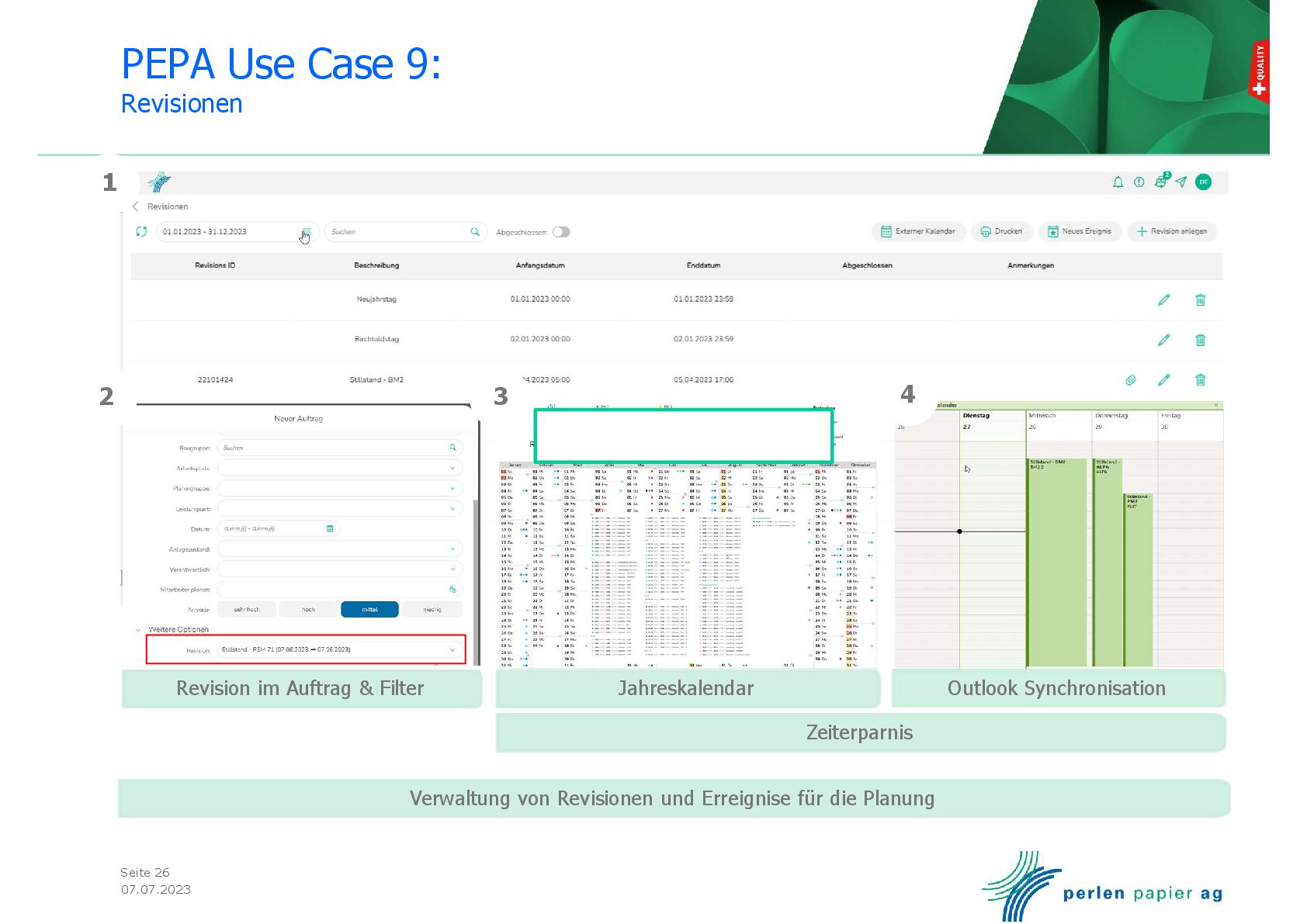1307x924 pixels.
Task: Open the DT user avatar
Action: (1203, 182)
